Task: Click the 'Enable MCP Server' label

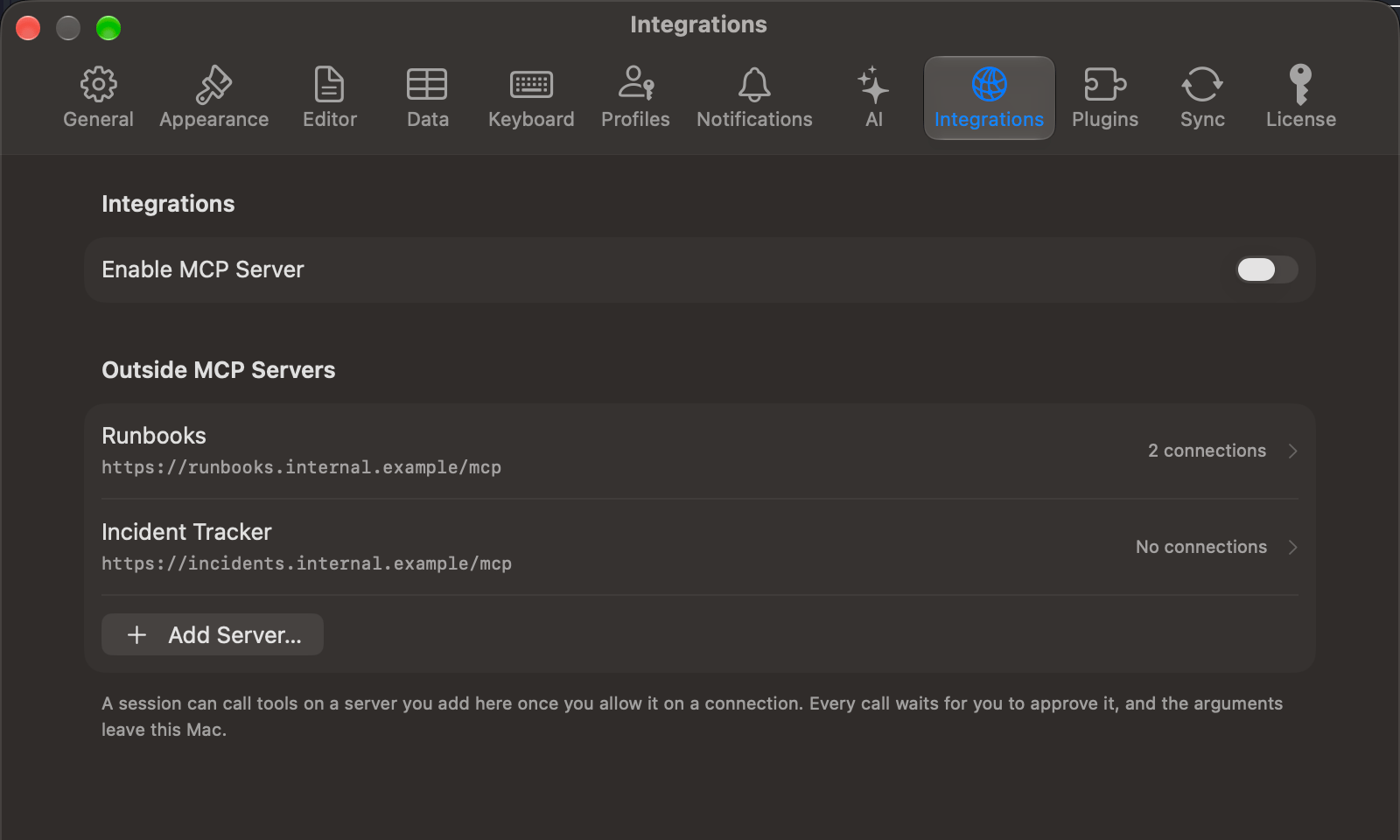Action: click(x=203, y=269)
